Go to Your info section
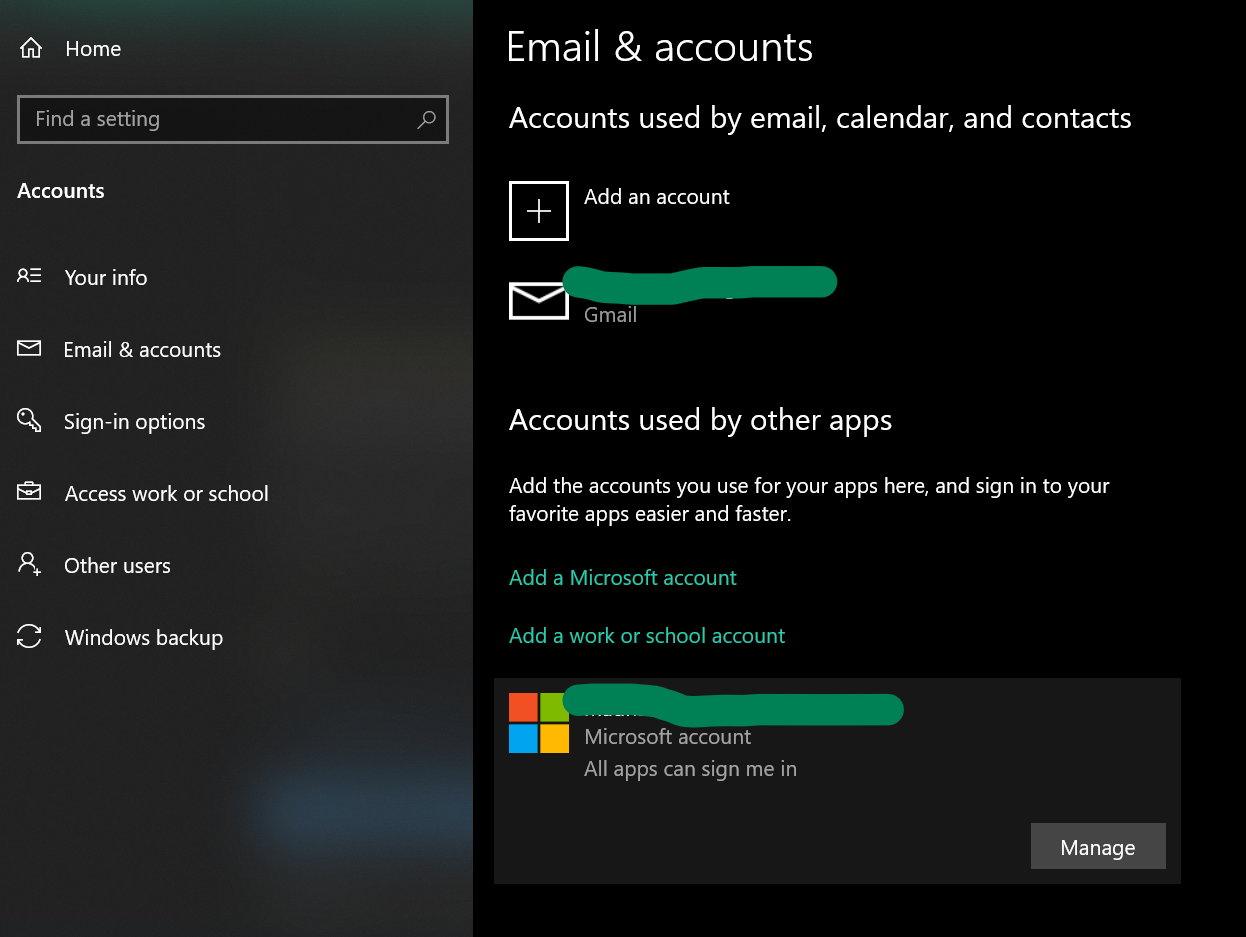The width and height of the screenshot is (1246, 937). 106,278
